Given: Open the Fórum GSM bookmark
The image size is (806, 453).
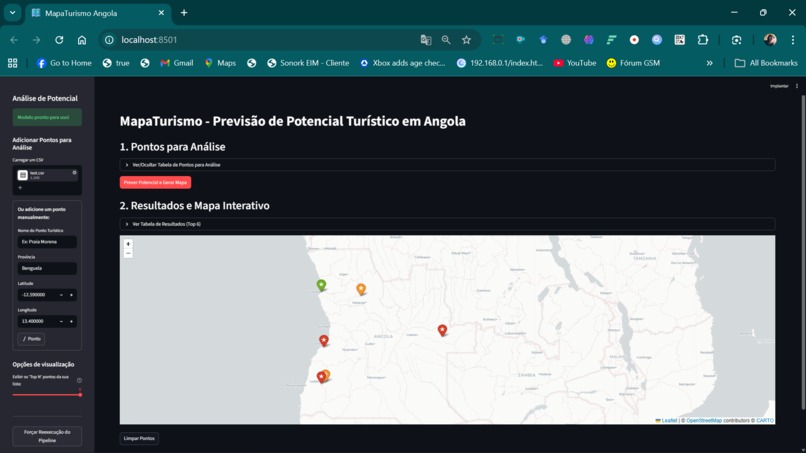Looking at the screenshot, I should pyautogui.click(x=633, y=63).
